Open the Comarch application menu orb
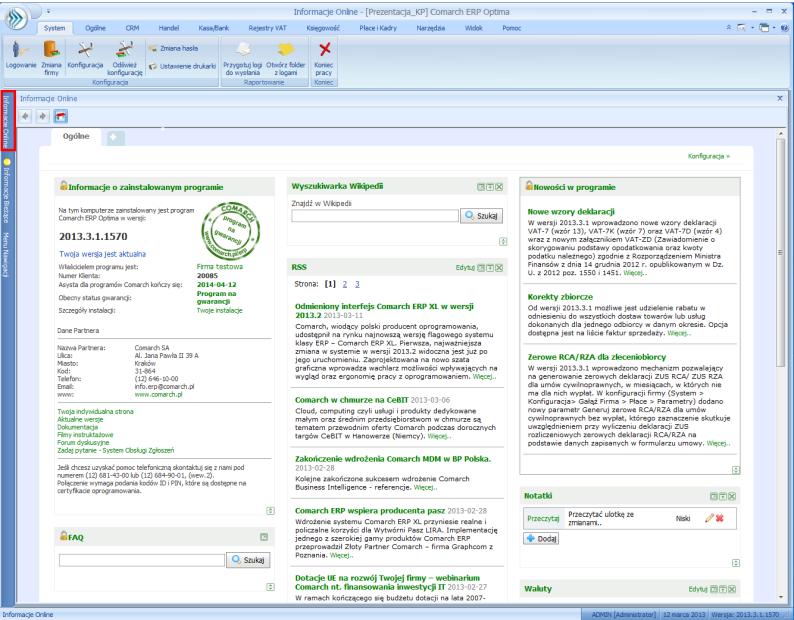The width and height of the screenshot is (794, 620). (17, 19)
